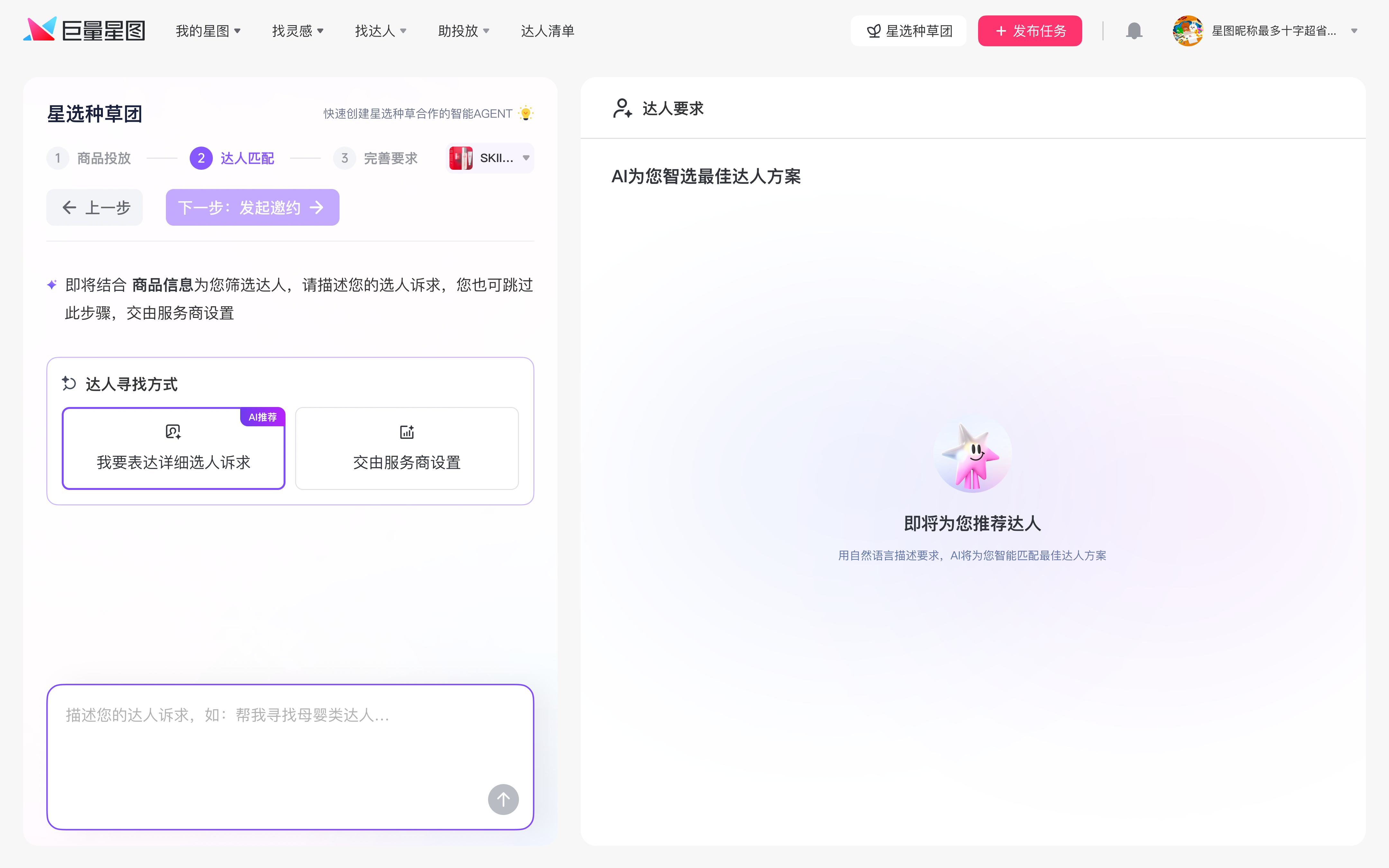Expand the SKII product selector

click(x=490, y=158)
